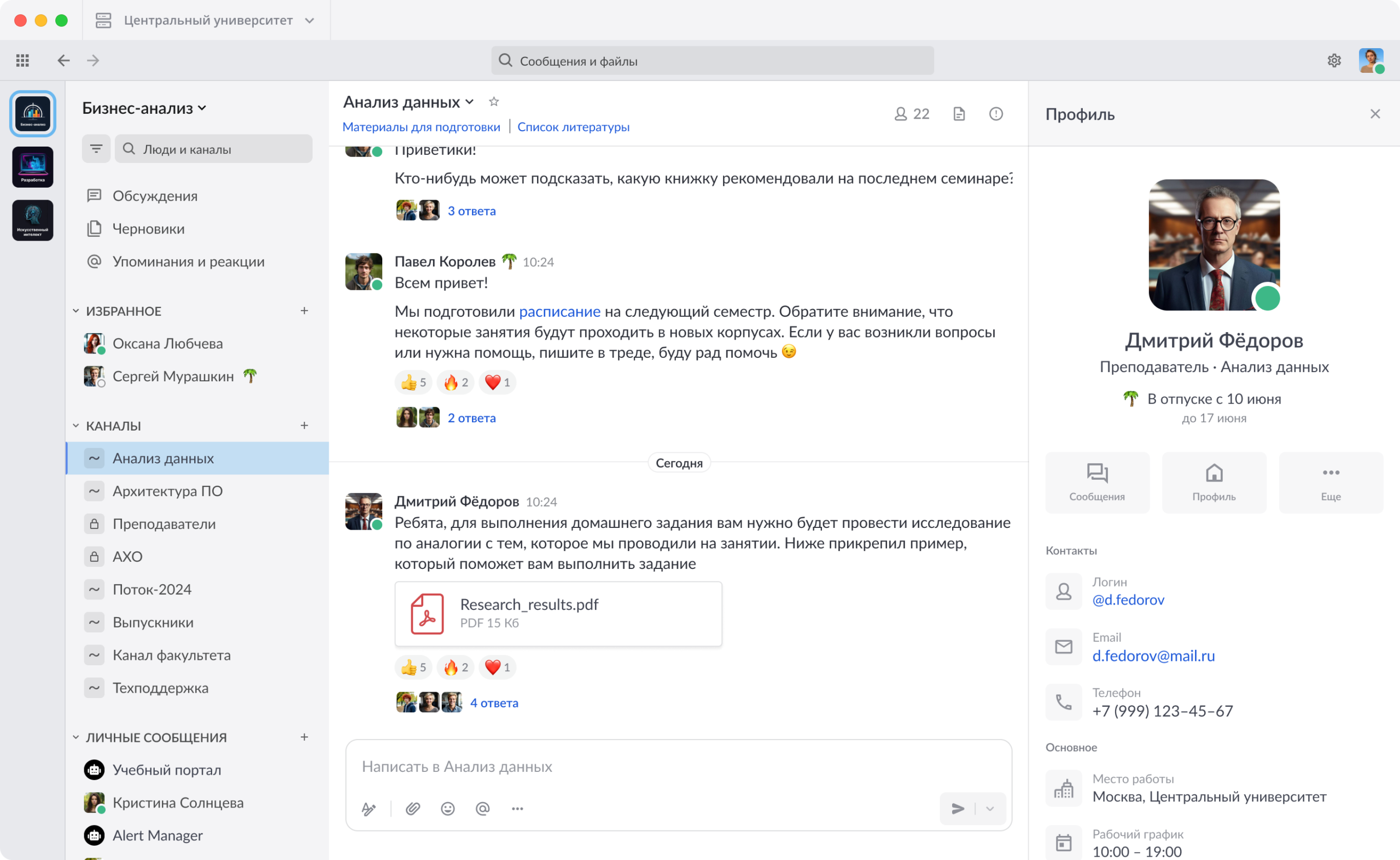Open emoji picker in message composer
This screenshot has width=1400, height=860.
tap(448, 808)
